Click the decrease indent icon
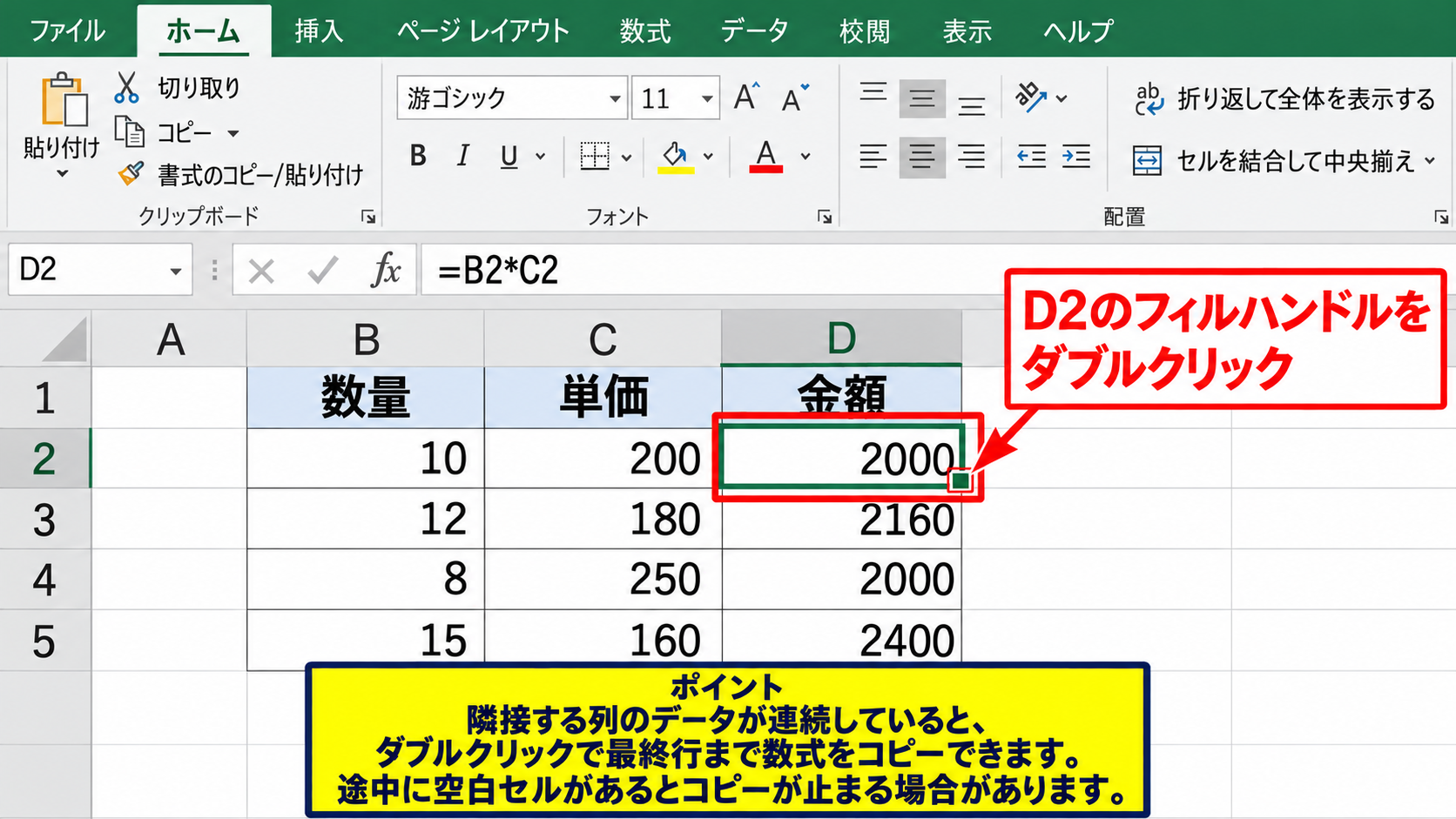1456x819 pixels. (x=1032, y=157)
